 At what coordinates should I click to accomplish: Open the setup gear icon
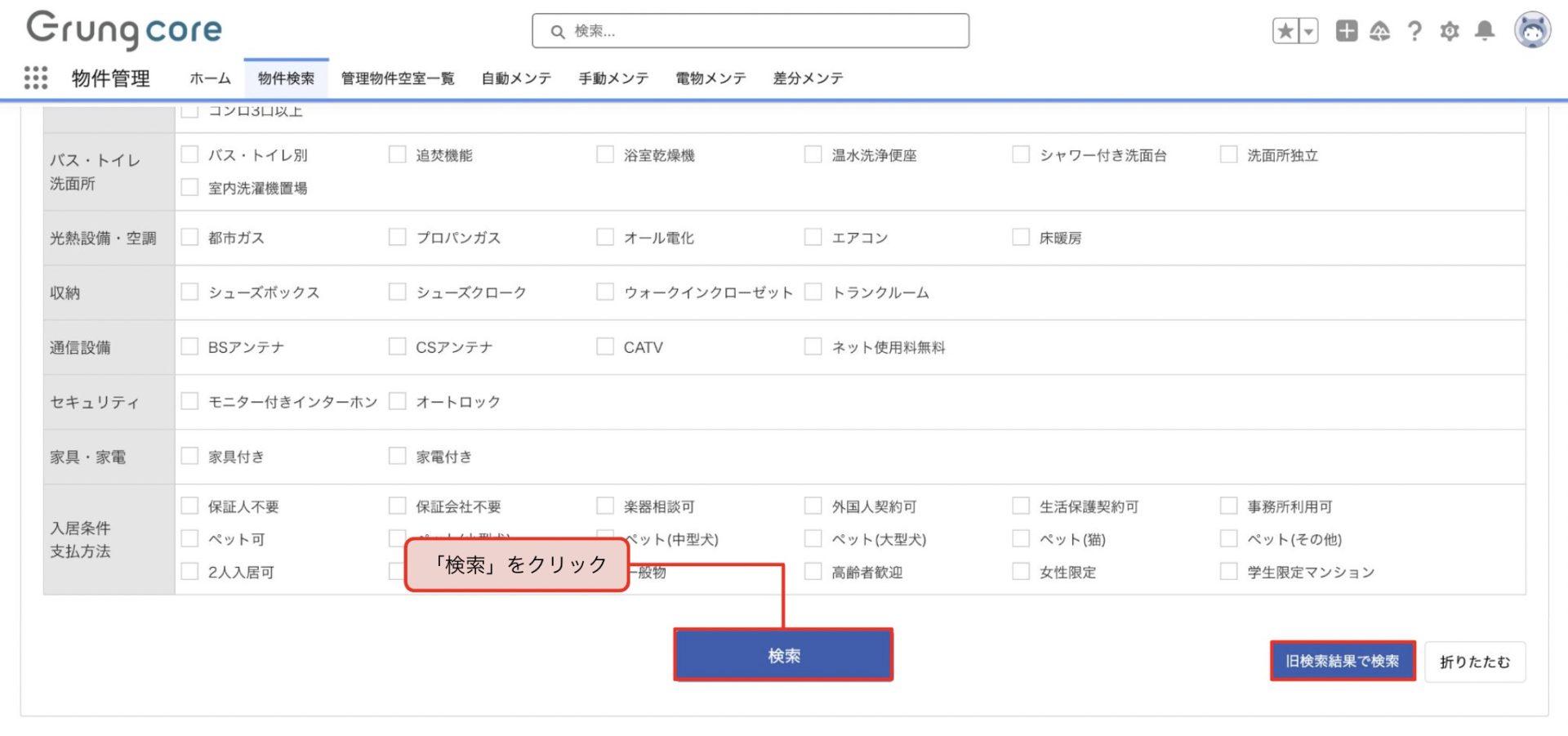point(1450,31)
